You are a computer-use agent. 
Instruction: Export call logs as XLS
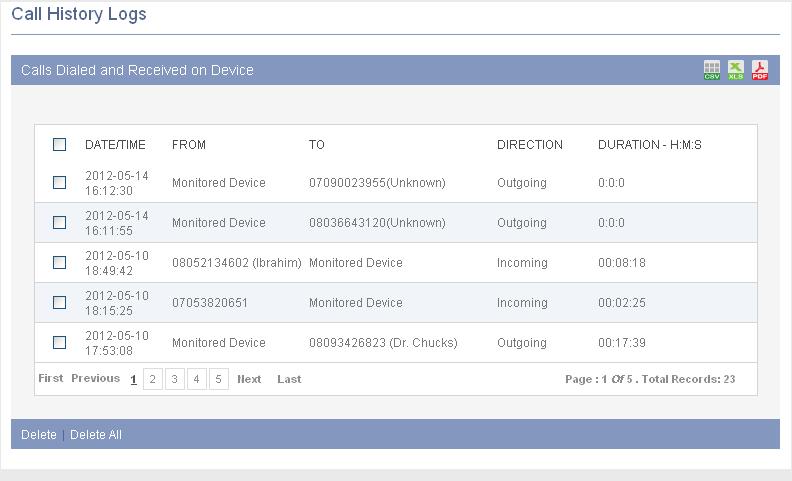pos(735,70)
